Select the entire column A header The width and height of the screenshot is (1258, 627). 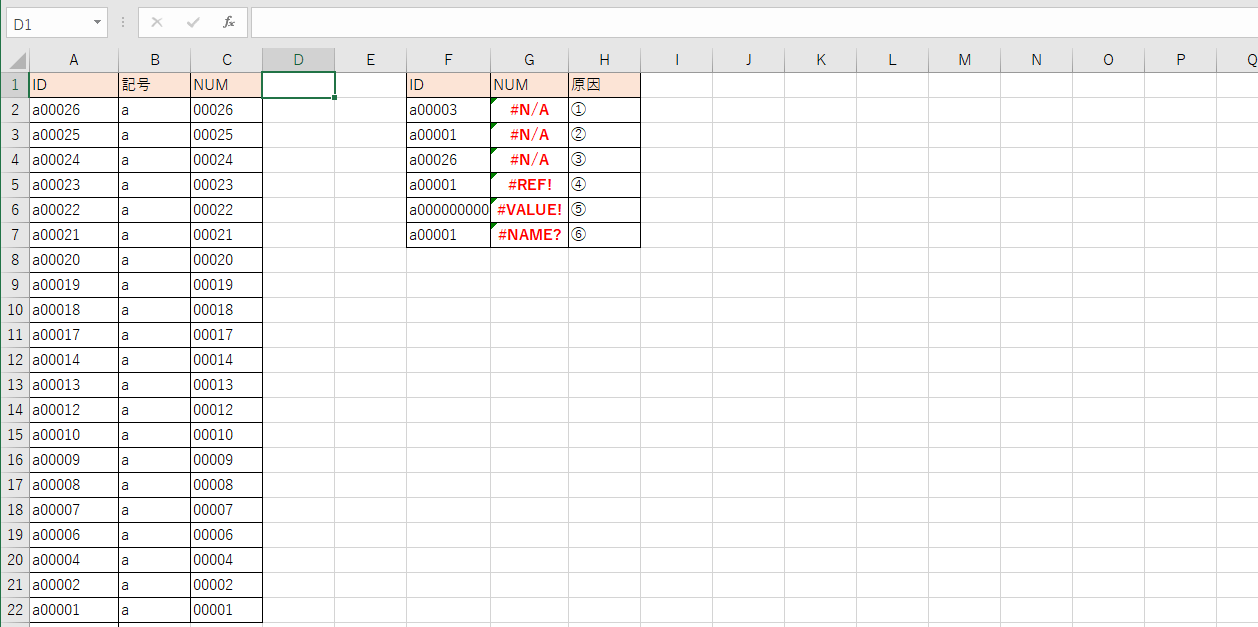click(x=73, y=59)
